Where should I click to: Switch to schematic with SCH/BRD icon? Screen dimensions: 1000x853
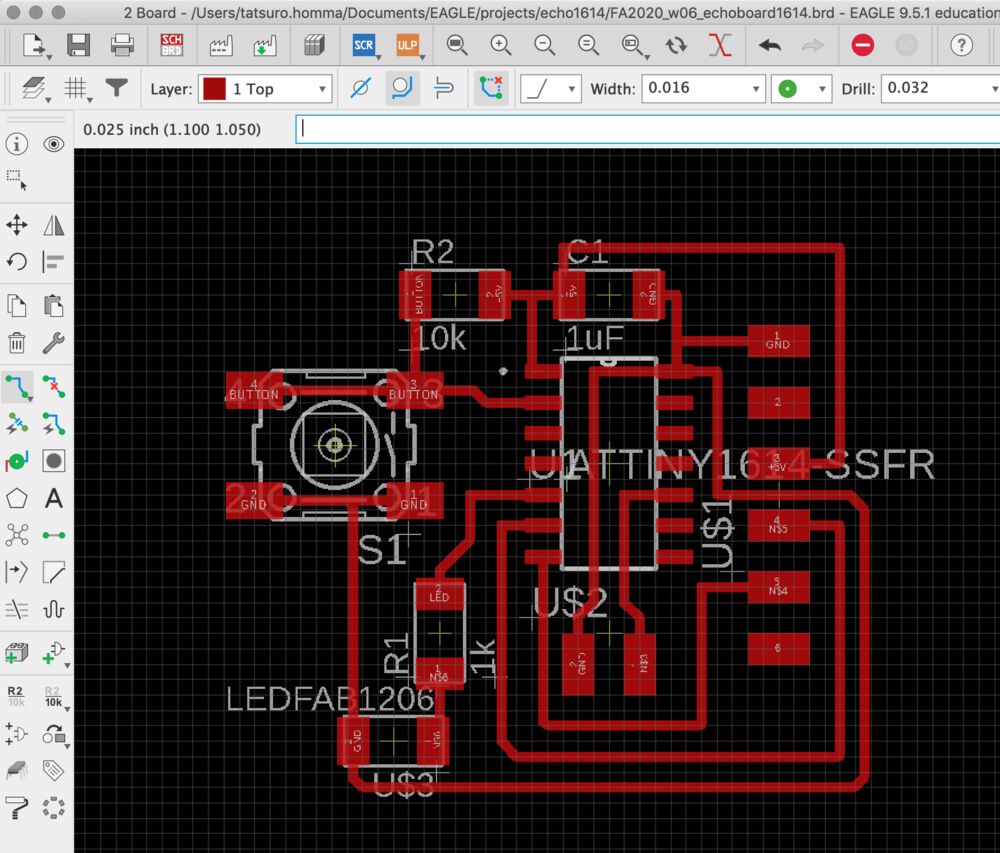[x=172, y=45]
